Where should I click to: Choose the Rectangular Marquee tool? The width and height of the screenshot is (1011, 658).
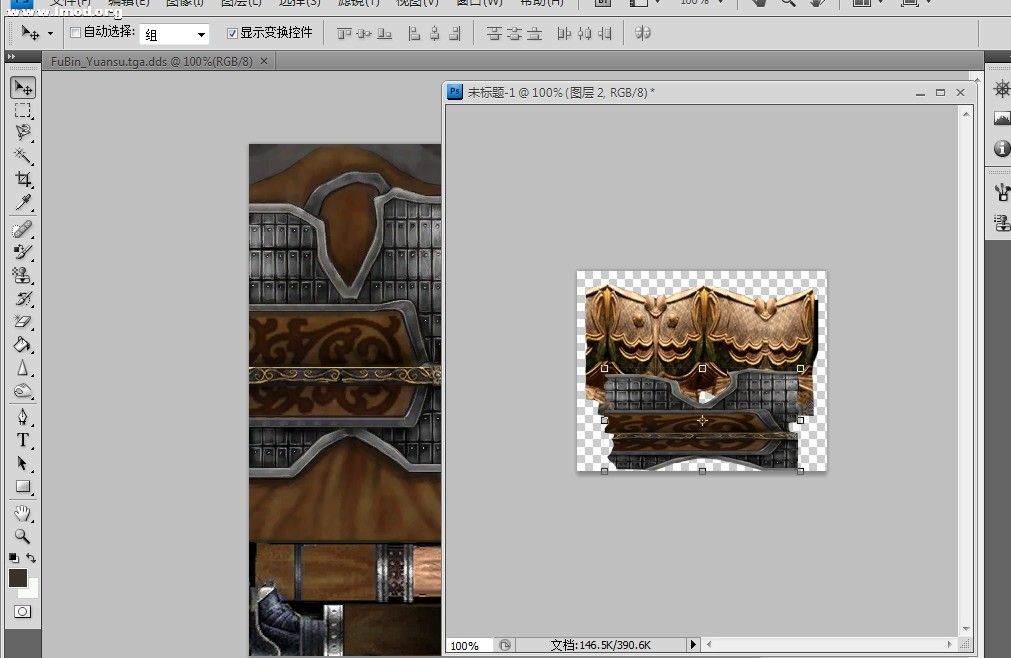[22, 110]
